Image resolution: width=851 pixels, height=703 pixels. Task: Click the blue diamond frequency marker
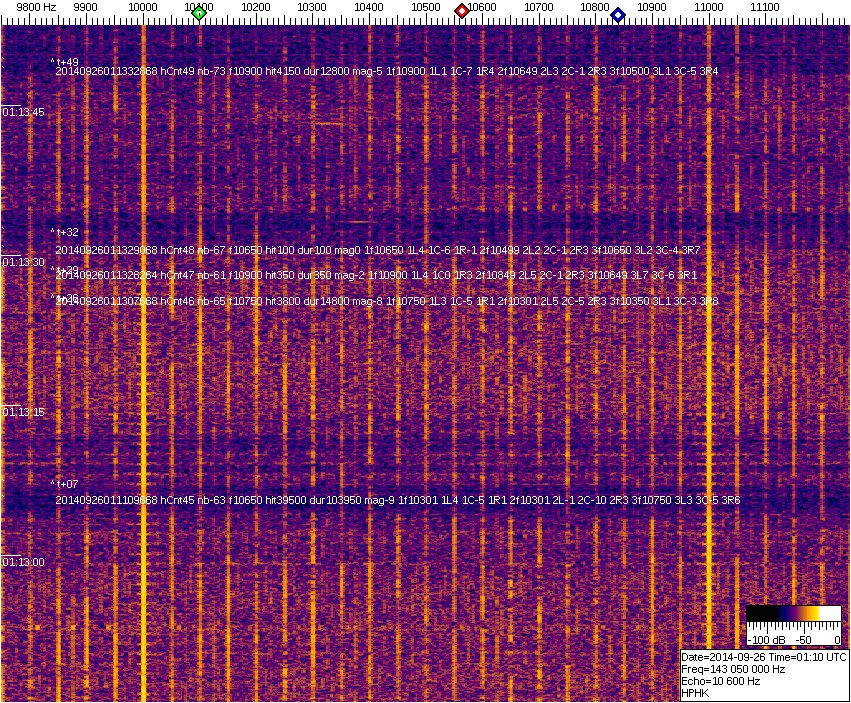(x=618, y=15)
